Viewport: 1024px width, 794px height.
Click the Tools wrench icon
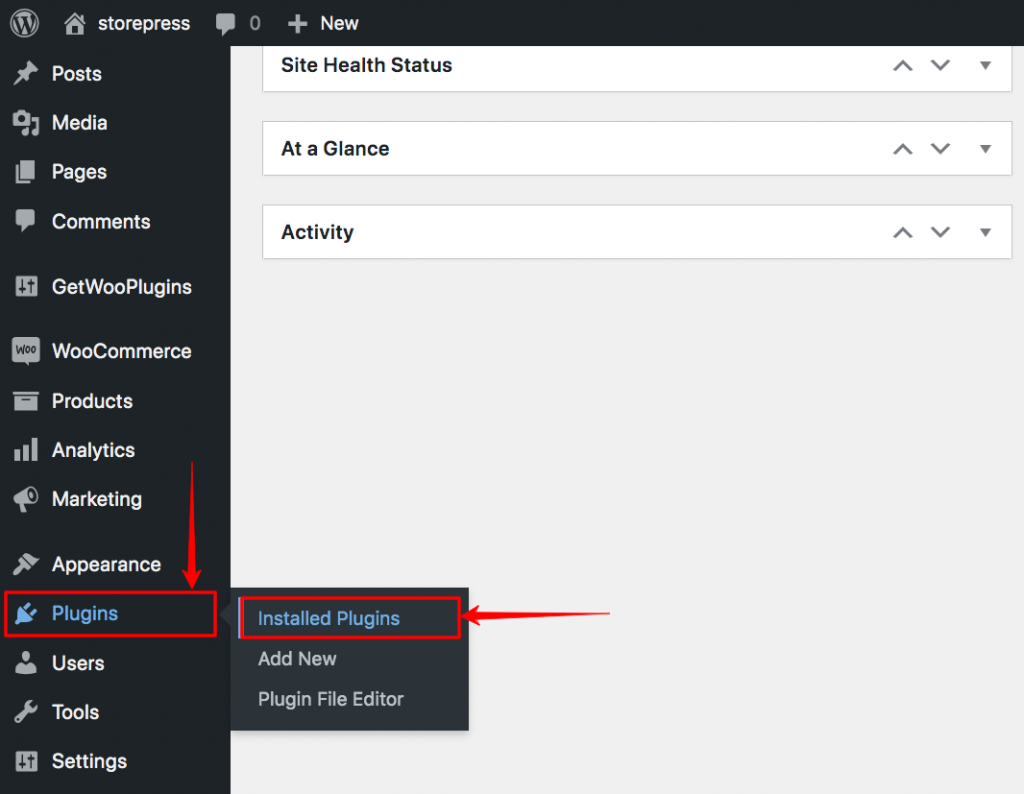coord(26,712)
